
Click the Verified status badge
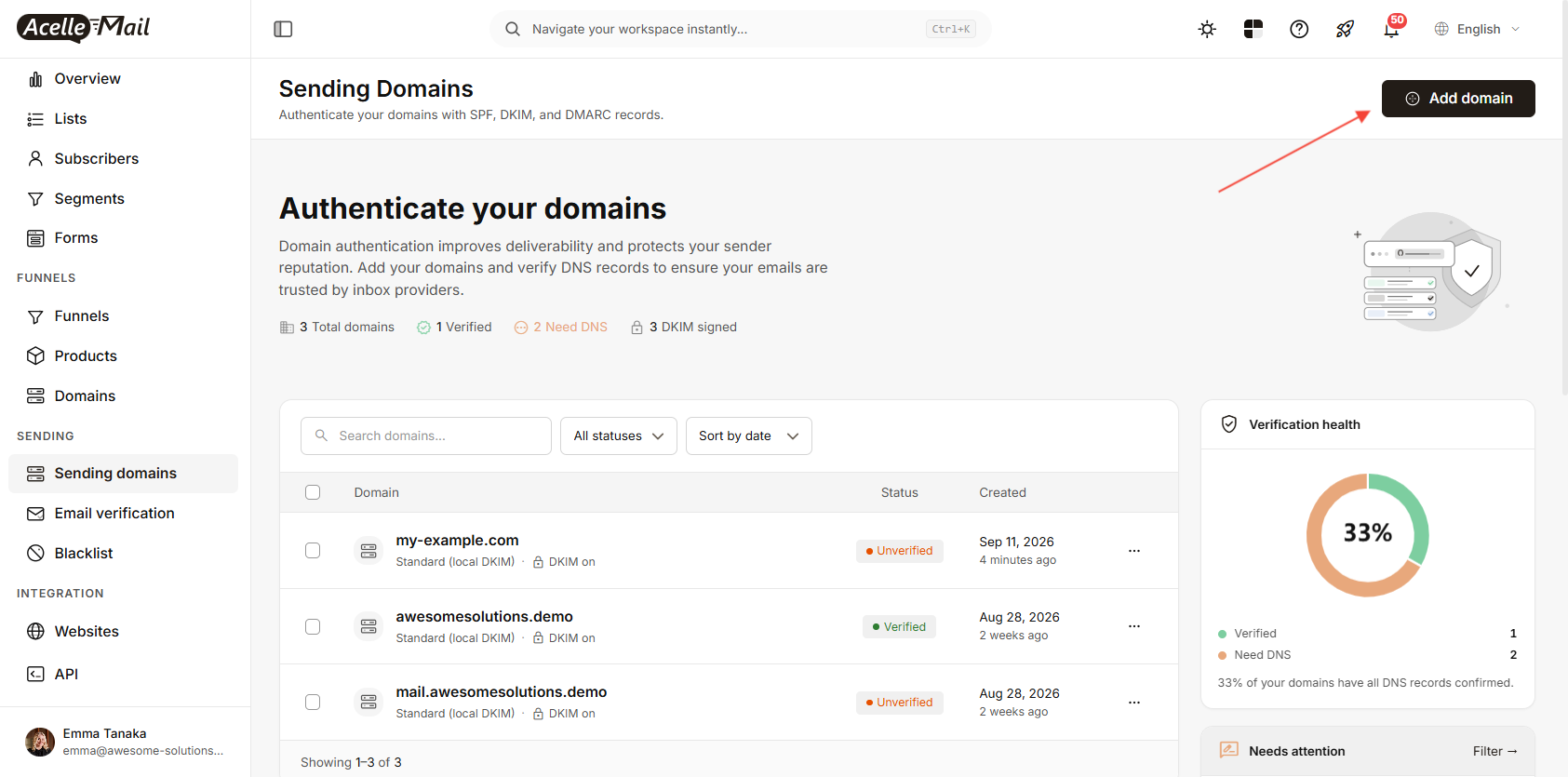899,627
